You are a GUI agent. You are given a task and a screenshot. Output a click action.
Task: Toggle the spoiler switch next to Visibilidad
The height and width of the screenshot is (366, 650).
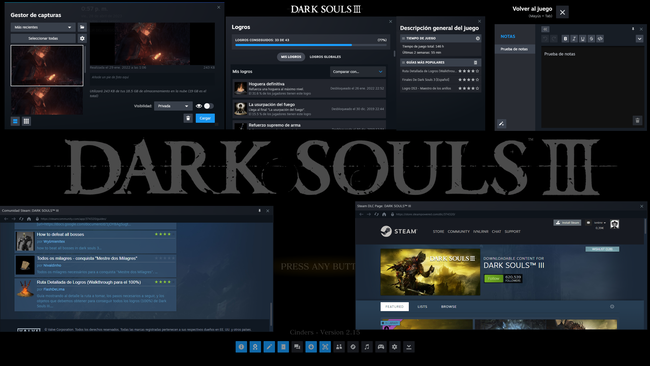(x=208, y=106)
